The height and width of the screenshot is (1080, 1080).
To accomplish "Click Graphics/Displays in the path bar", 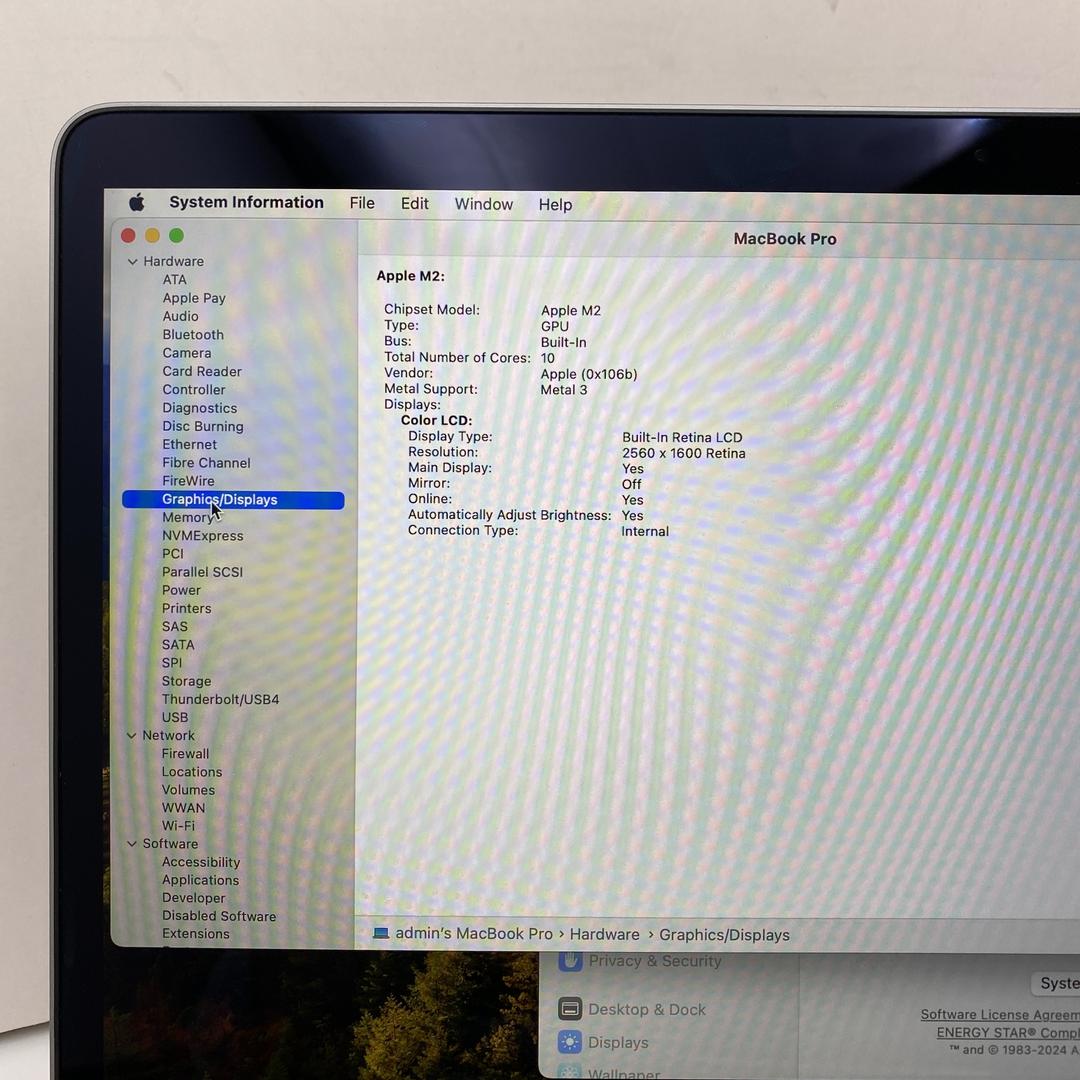I will [x=725, y=935].
